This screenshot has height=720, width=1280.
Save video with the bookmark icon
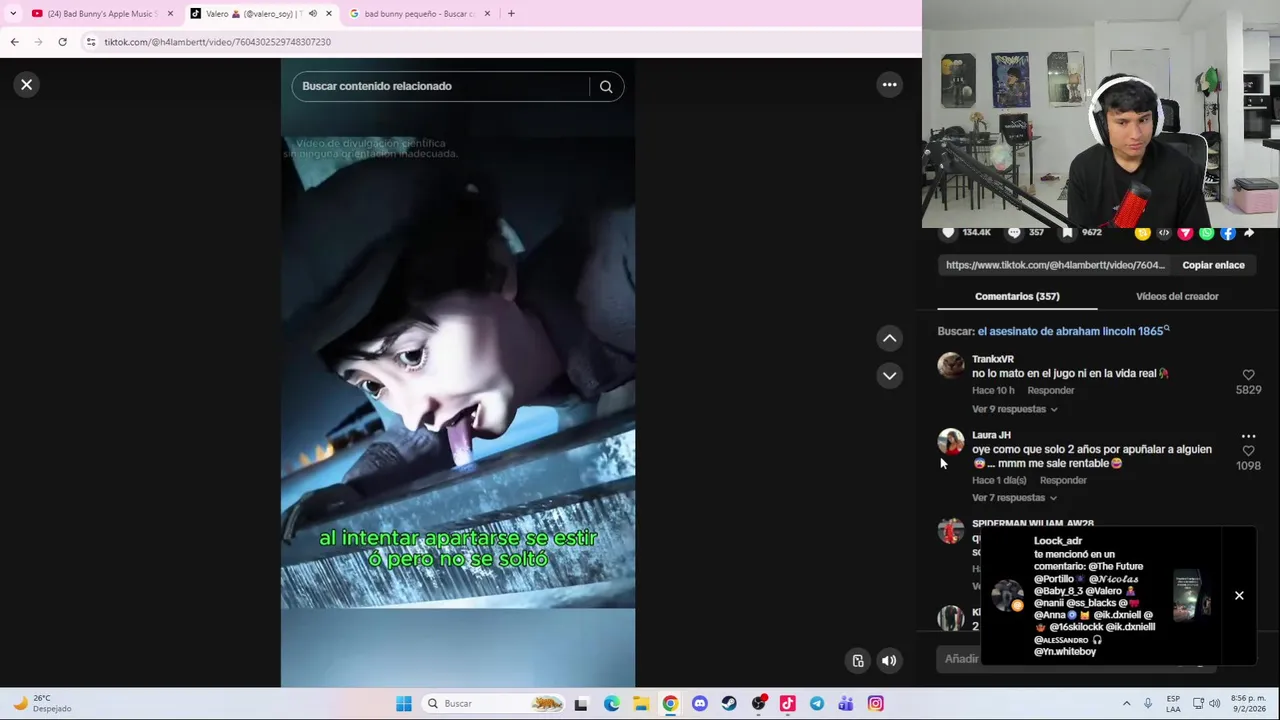(x=1068, y=232)
